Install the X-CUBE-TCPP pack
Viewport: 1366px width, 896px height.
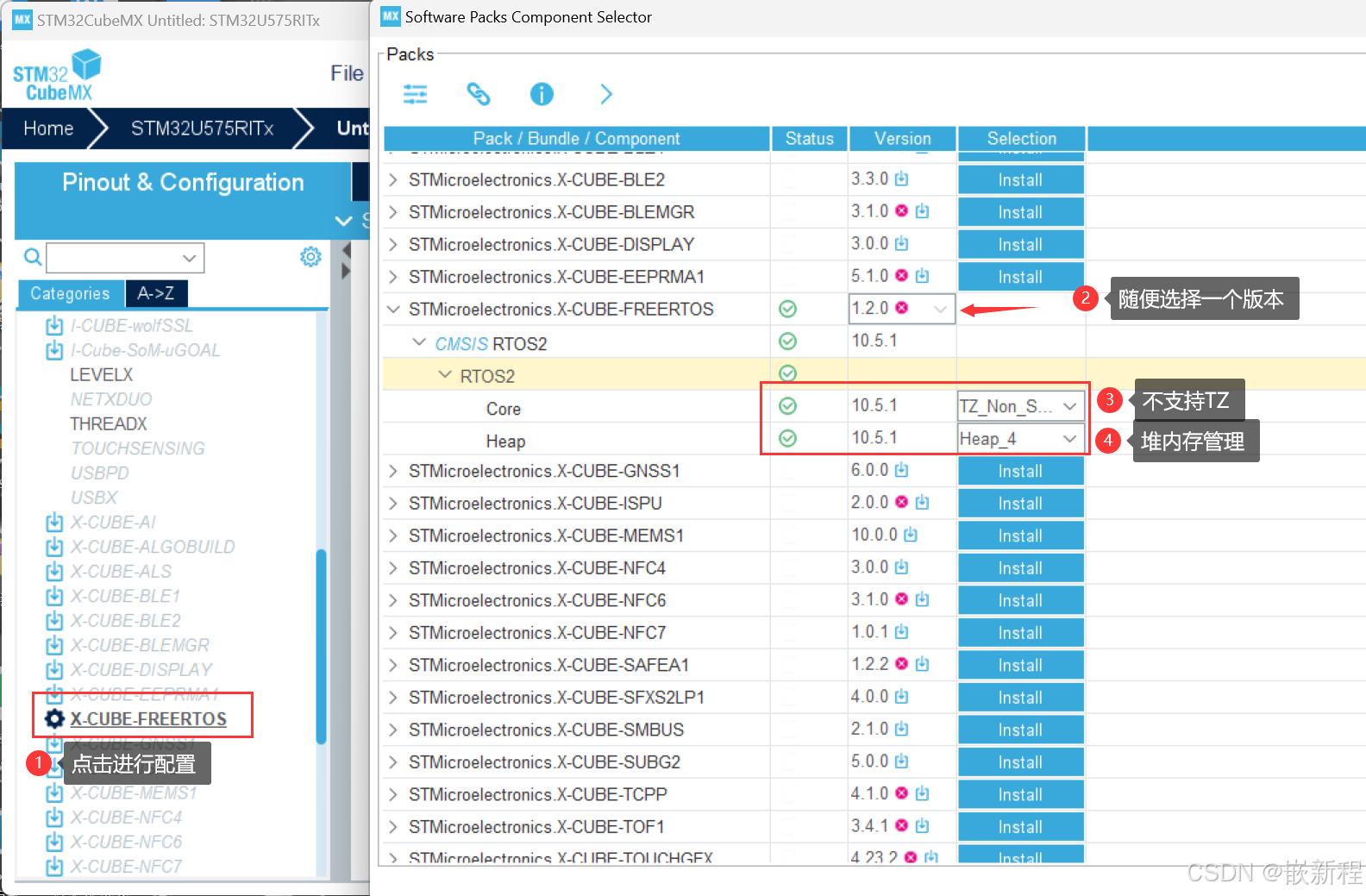click(1020, 794)
